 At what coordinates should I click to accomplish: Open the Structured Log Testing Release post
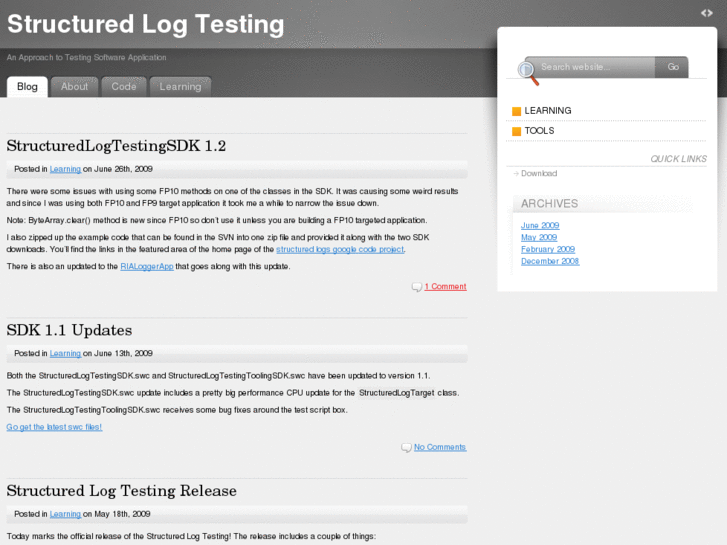click(121, 491)
